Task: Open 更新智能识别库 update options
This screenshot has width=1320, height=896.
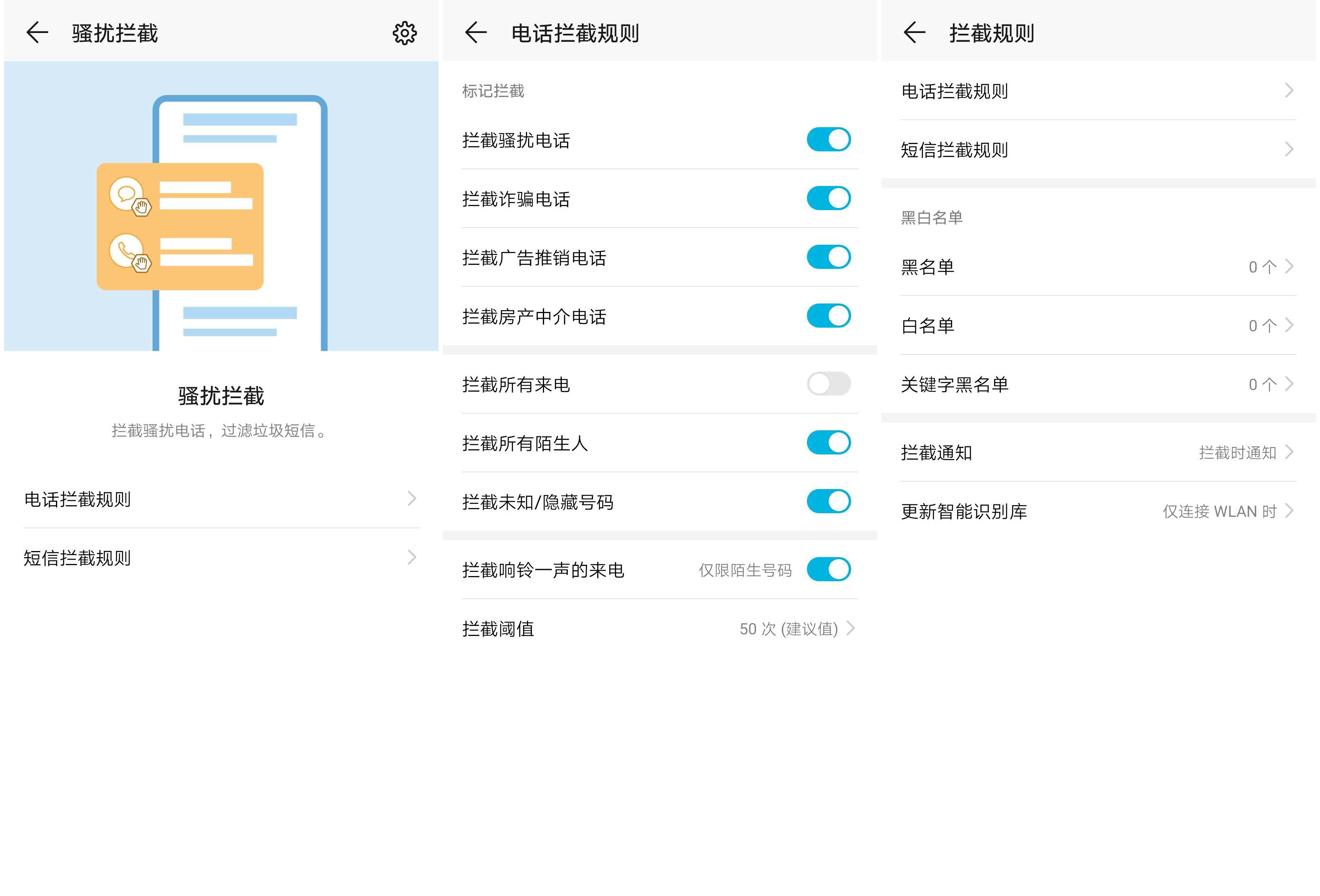Action: point(1096,511)
